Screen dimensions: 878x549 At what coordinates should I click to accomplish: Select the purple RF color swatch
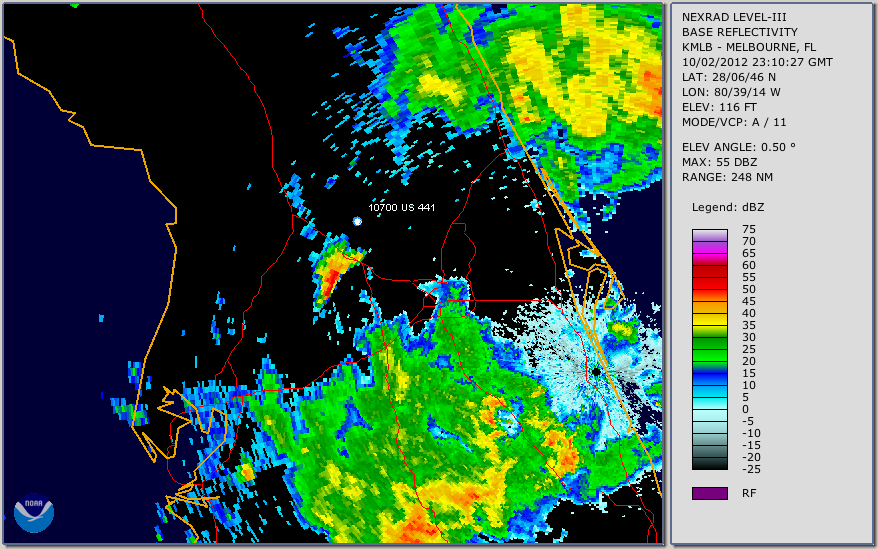tap(709, 493)
